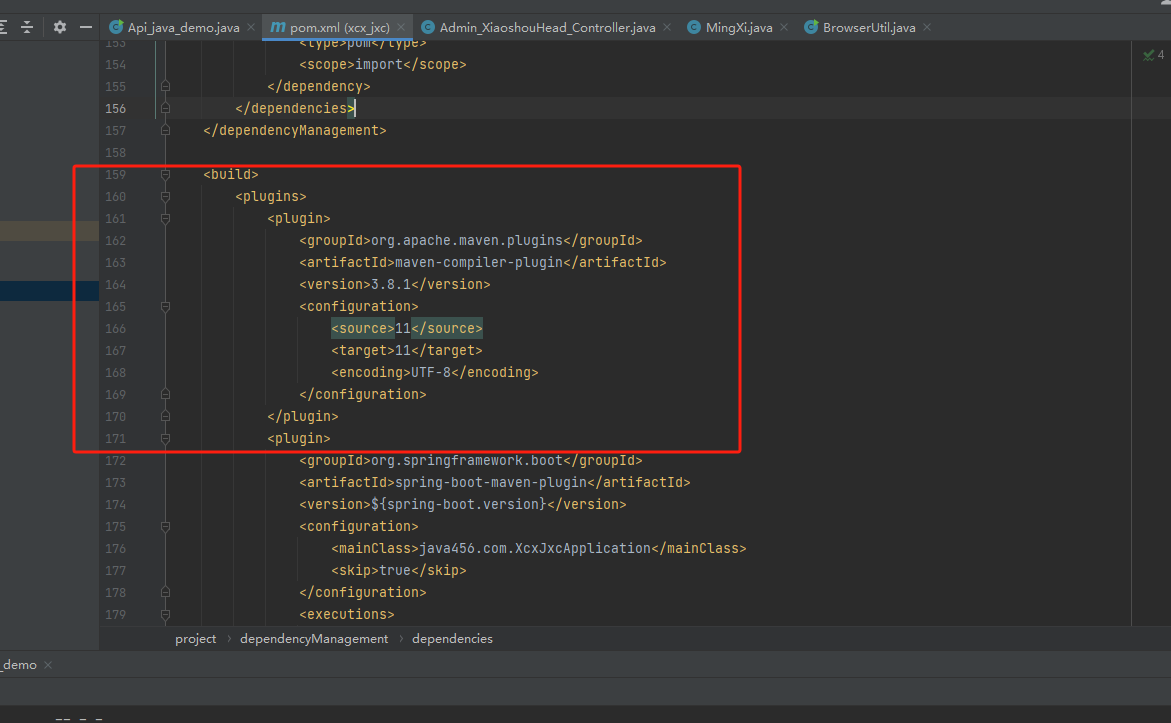This screenshot has height=723, width=1171.
Task: Click the expand all icon
Action: [4, 27]
